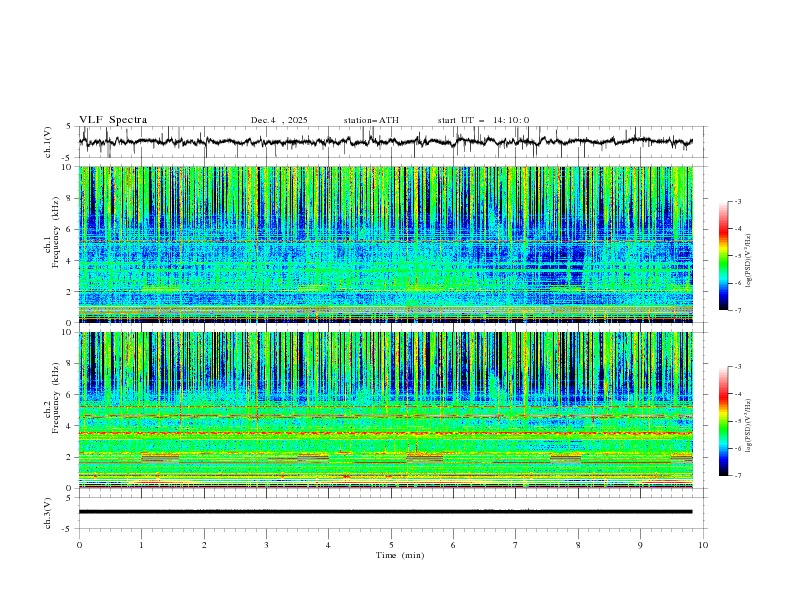Click the "7" tick on the Time axis

pos(516,545)
